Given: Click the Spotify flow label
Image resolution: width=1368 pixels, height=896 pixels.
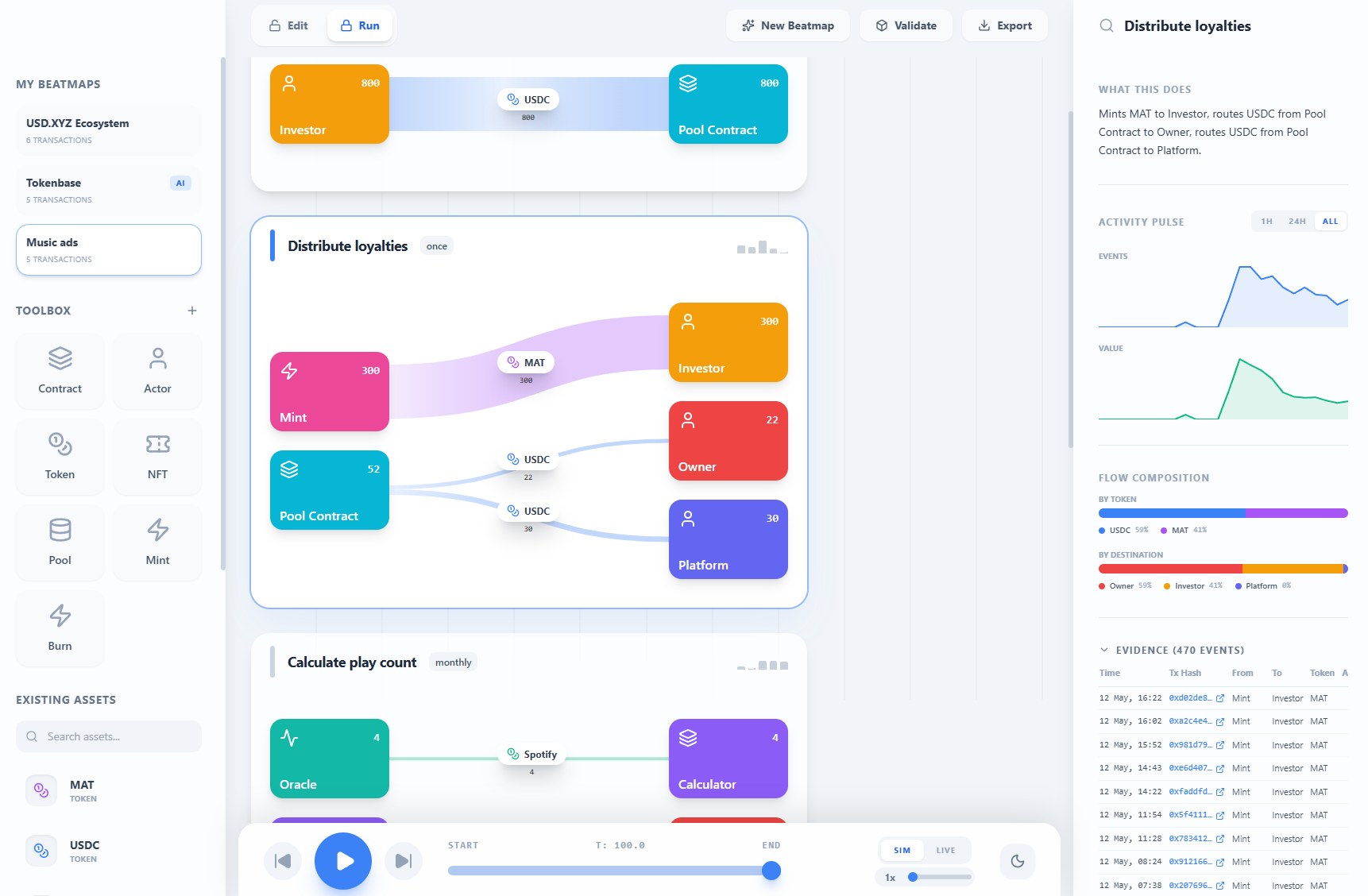Looking at the screenshot, I should 531,754.
